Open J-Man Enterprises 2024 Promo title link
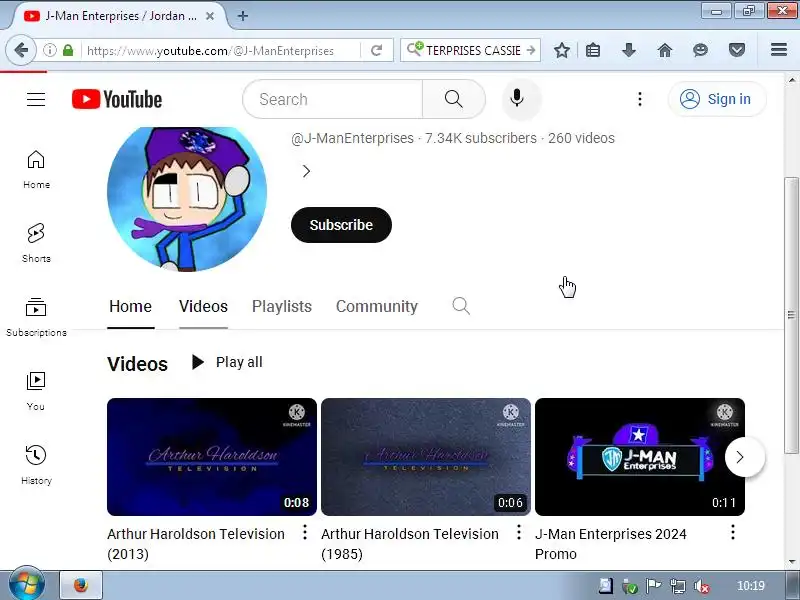Image resolution: width=800 pixels, height=600 pixels. click(x=611, y=544)
